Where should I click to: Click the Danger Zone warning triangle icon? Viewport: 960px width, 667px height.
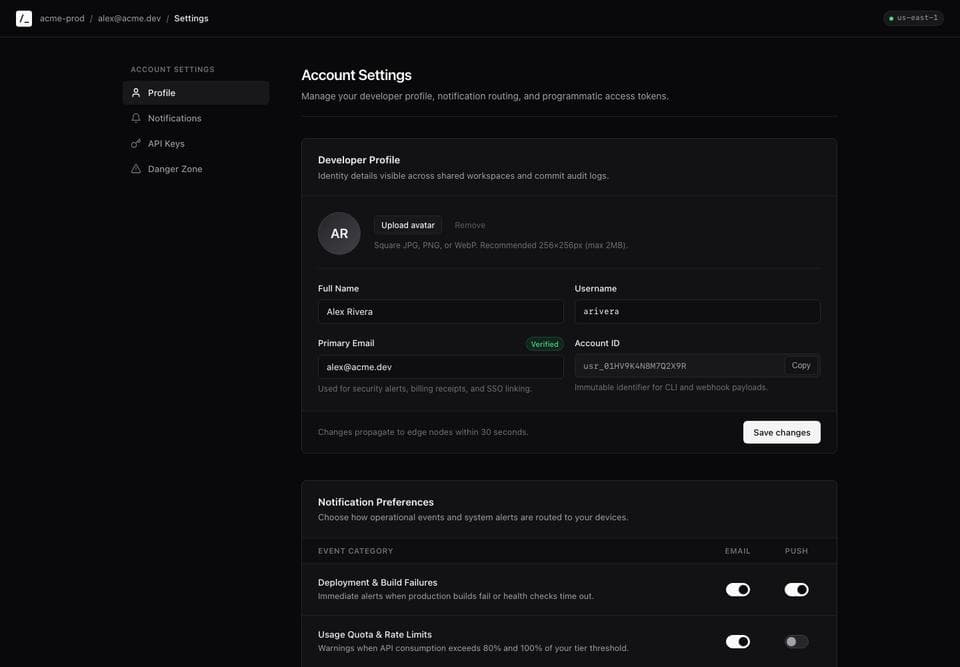point(136,169)
